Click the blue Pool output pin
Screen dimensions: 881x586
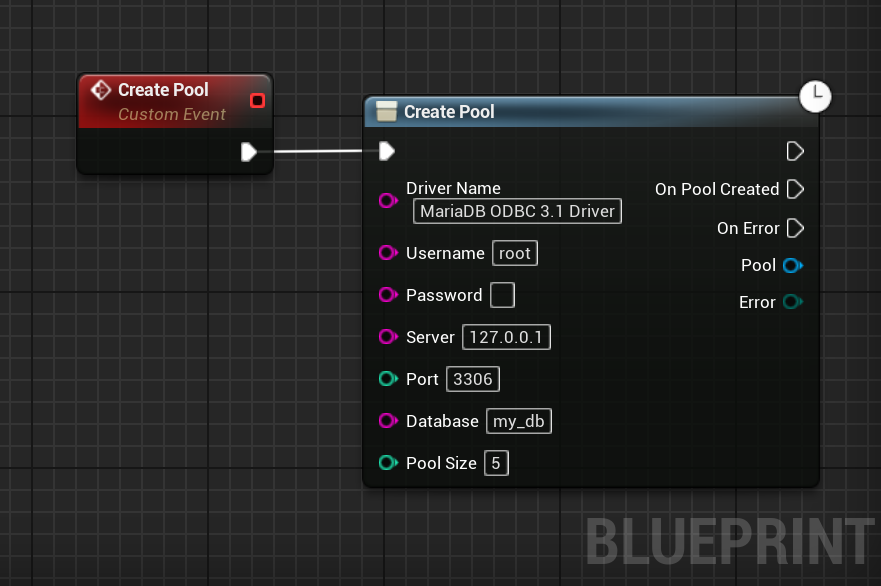(x=793, y=265)
